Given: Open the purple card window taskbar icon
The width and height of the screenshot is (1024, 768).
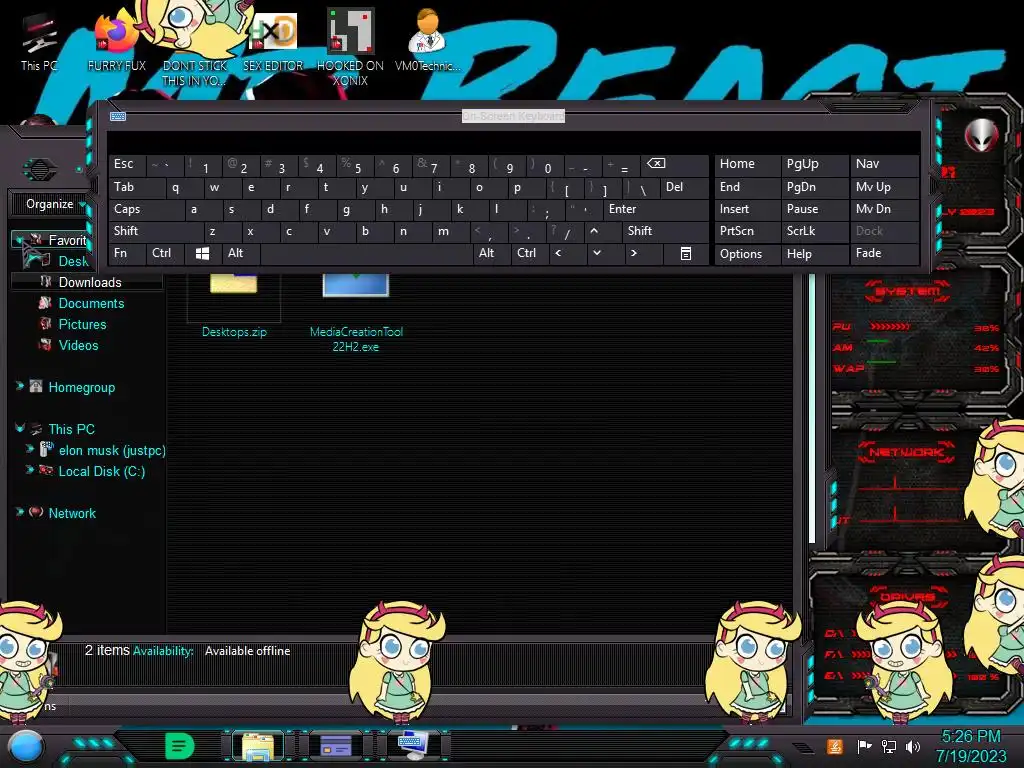Looking at the screenshot, I should pyautogui.click(x=336, y=746).
